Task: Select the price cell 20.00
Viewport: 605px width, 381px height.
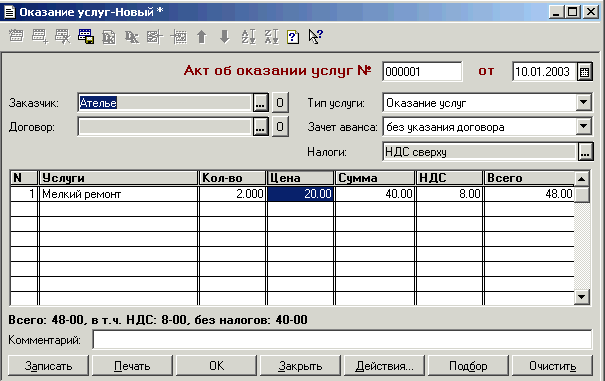Action: [301, 194]
